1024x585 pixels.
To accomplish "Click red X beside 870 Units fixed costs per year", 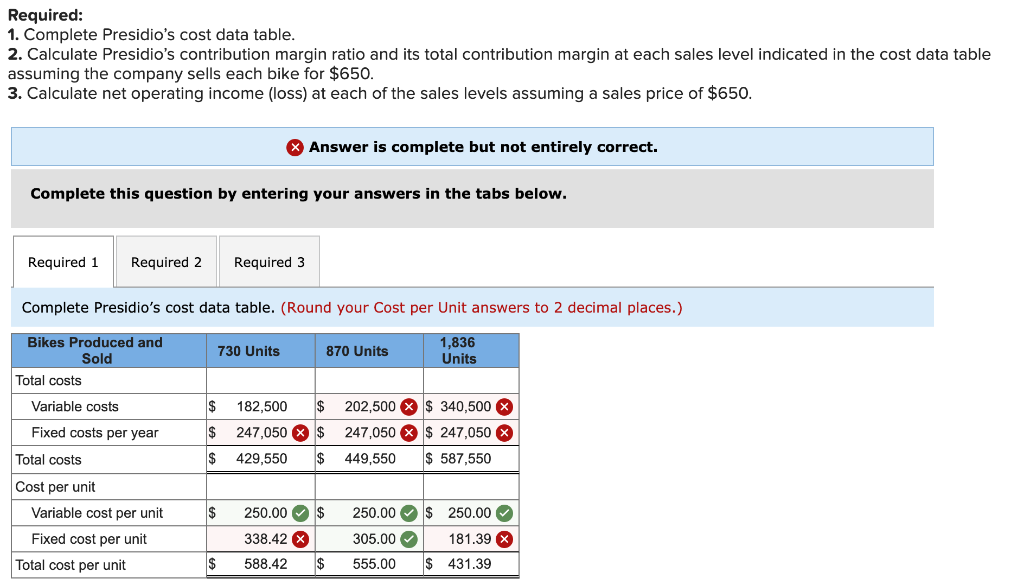I will pos(408,432).
